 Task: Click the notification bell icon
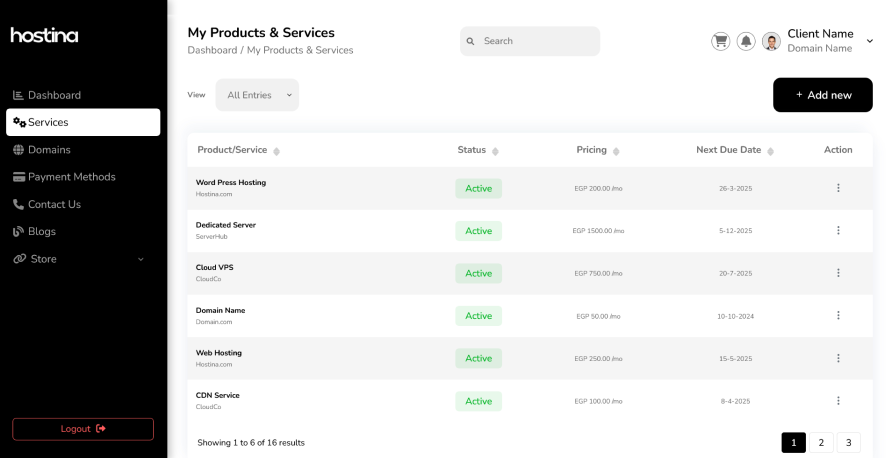[x=746, y=41]
